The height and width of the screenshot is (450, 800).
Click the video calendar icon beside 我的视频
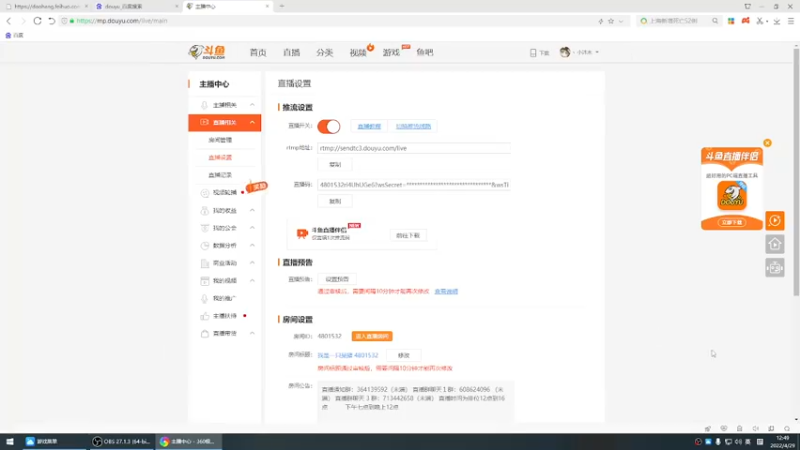[205, 281]
